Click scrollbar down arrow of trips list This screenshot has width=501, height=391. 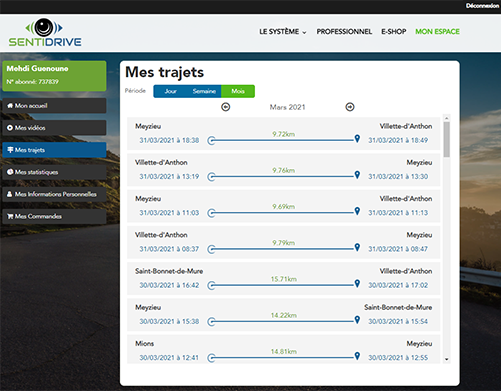447,359
